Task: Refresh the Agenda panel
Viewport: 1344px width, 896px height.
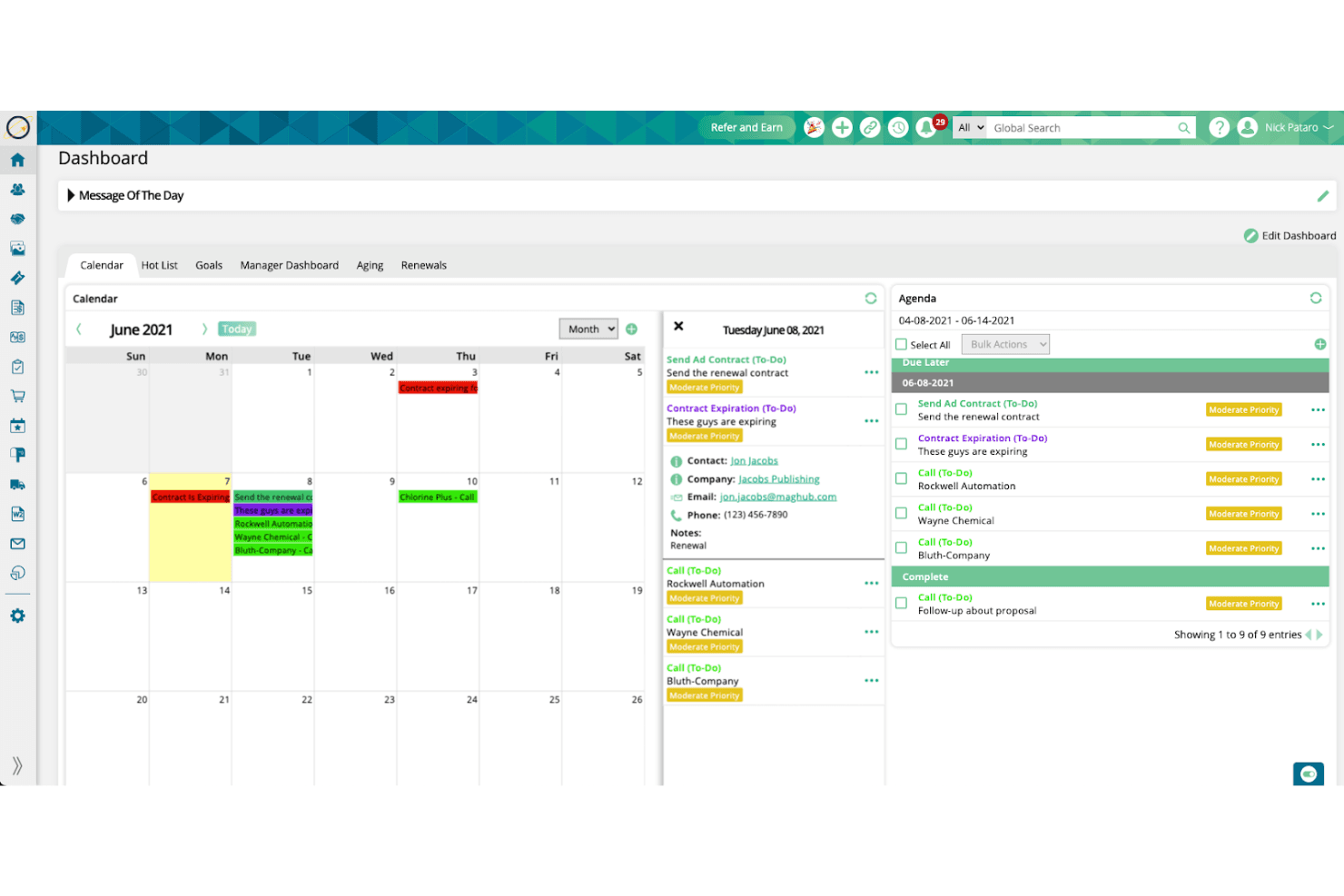Action: (1315, 298)
